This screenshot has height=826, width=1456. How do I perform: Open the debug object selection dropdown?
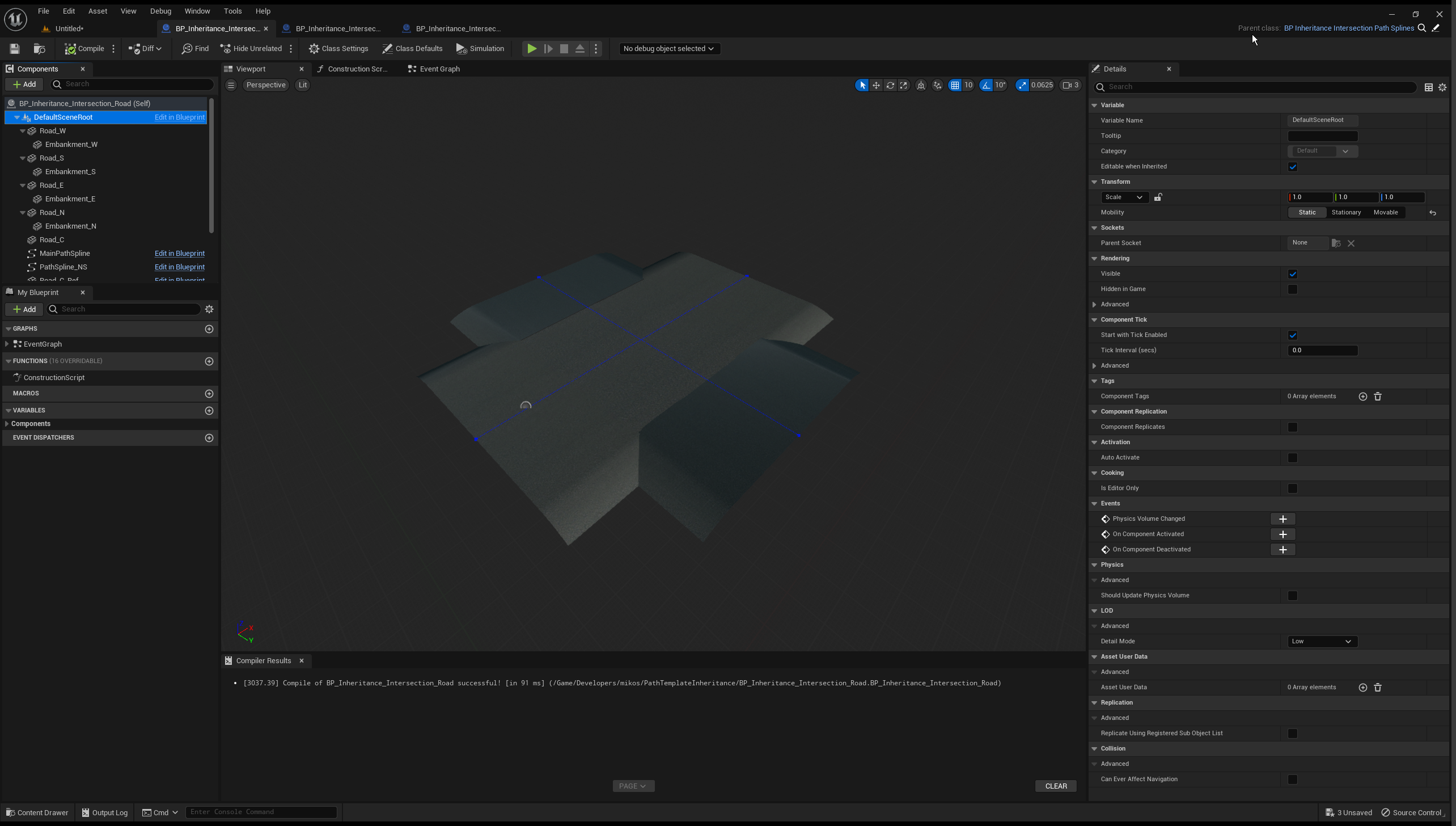point(668,49)
